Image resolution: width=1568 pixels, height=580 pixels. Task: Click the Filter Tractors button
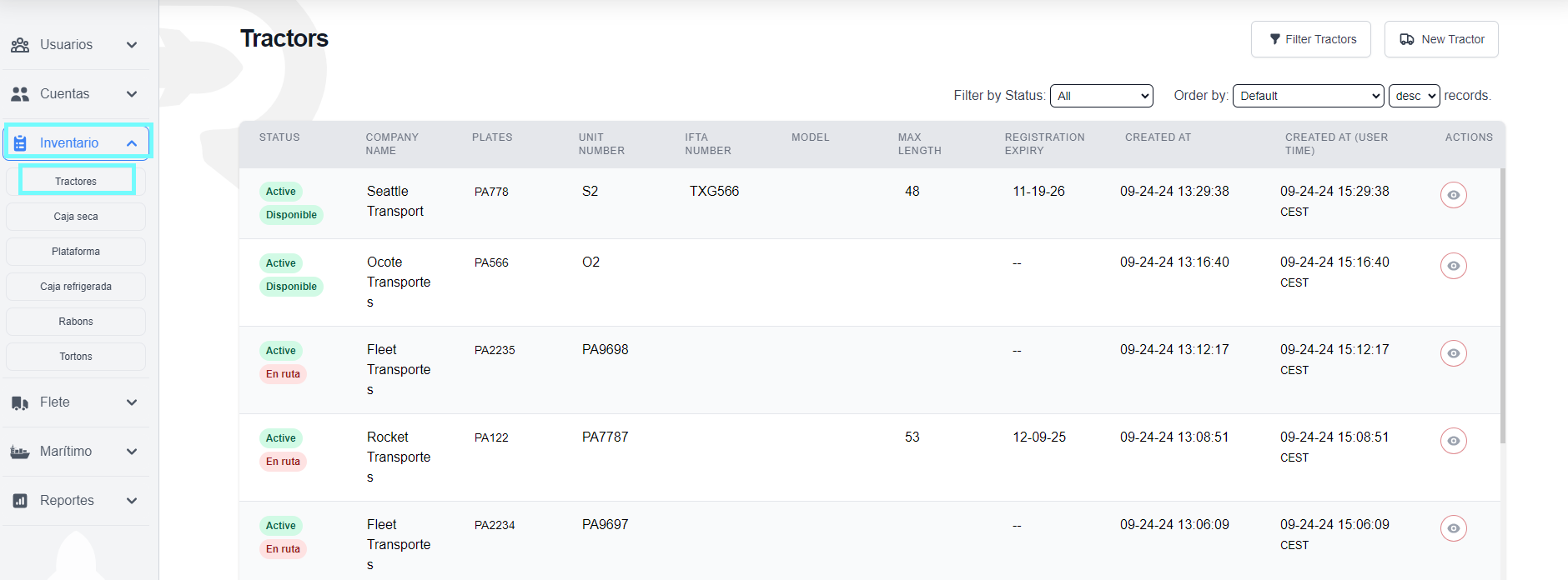(x=1311, y=39)
